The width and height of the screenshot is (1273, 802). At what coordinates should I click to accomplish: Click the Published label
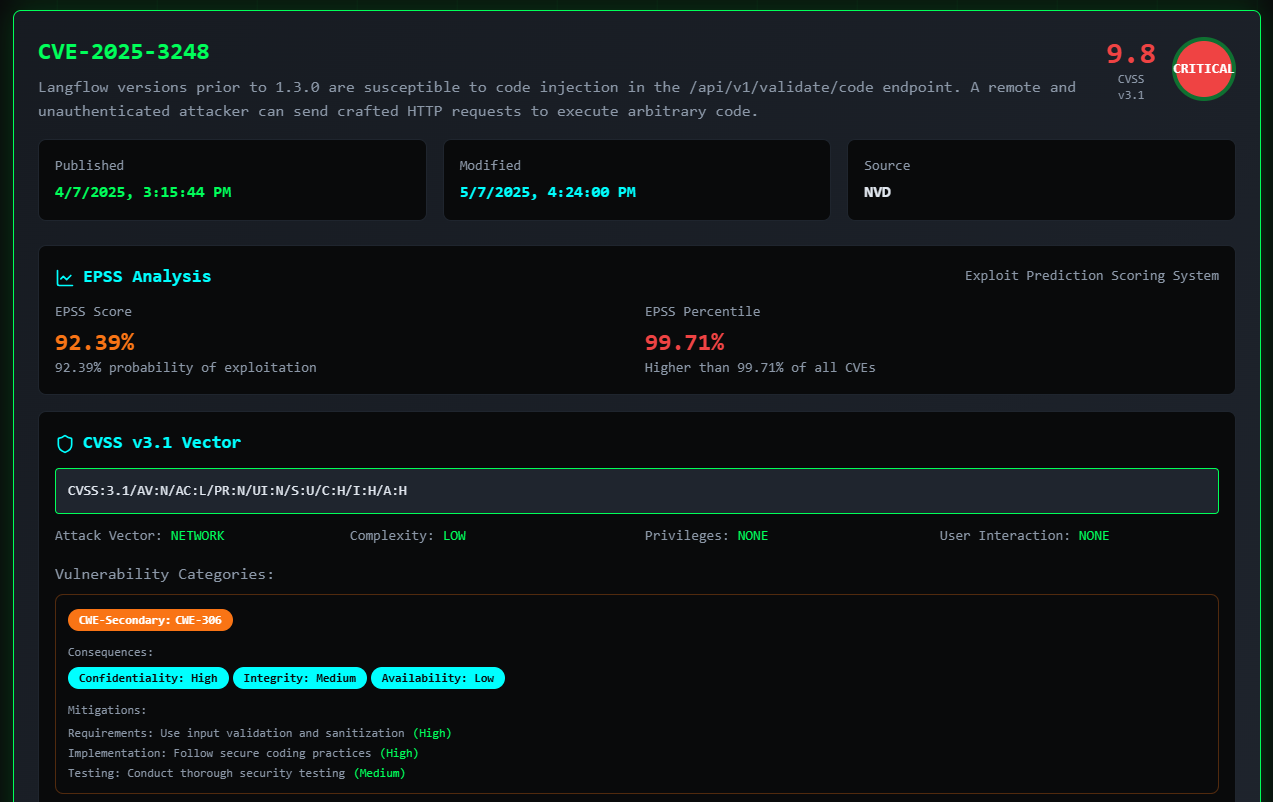(x=89, y=166)
